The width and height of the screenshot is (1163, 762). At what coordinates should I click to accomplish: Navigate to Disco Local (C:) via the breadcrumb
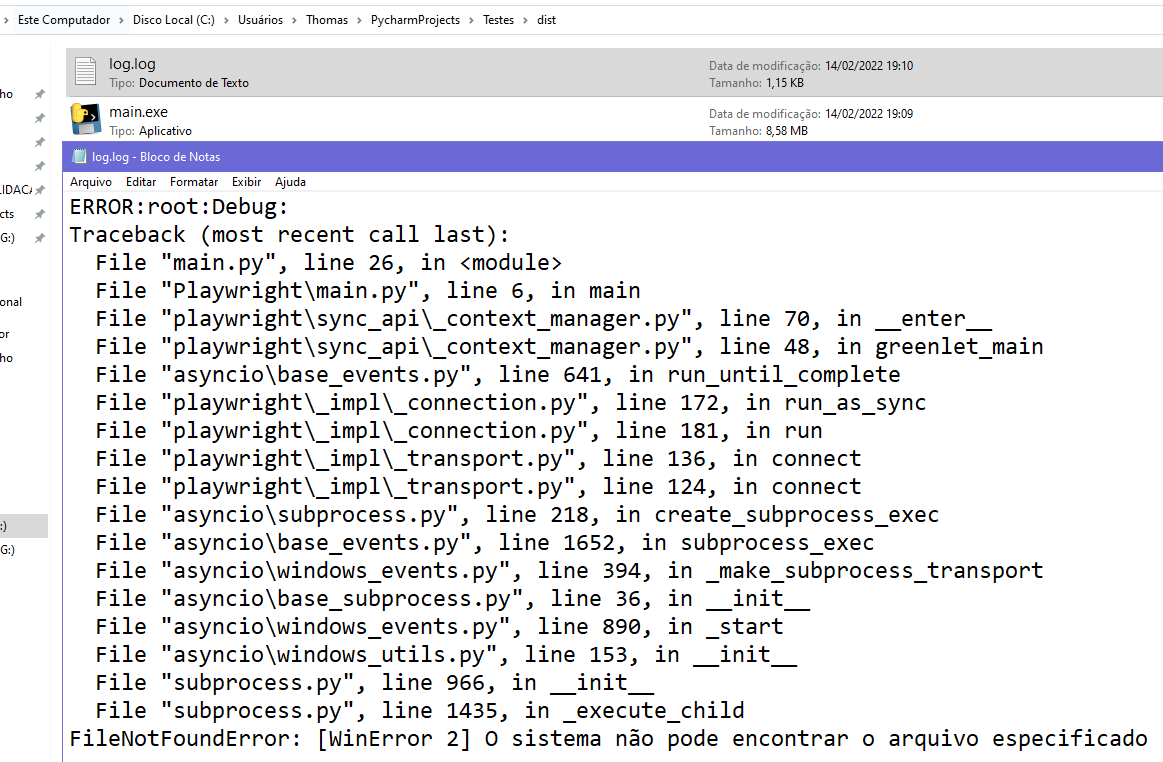pyautogui.click(x=173, y=19)
